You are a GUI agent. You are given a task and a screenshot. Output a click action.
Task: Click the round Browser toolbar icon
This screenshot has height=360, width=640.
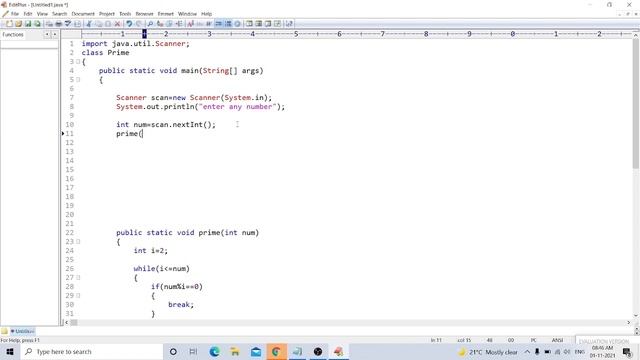click(238, 24)
